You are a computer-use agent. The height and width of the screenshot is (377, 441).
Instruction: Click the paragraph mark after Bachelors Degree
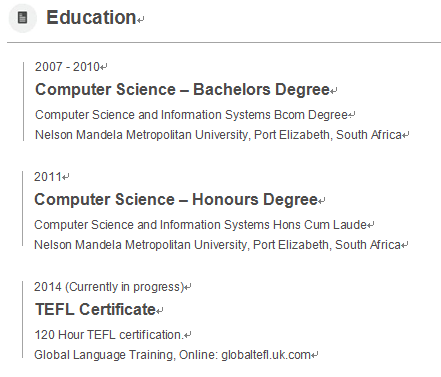(334, 91)
